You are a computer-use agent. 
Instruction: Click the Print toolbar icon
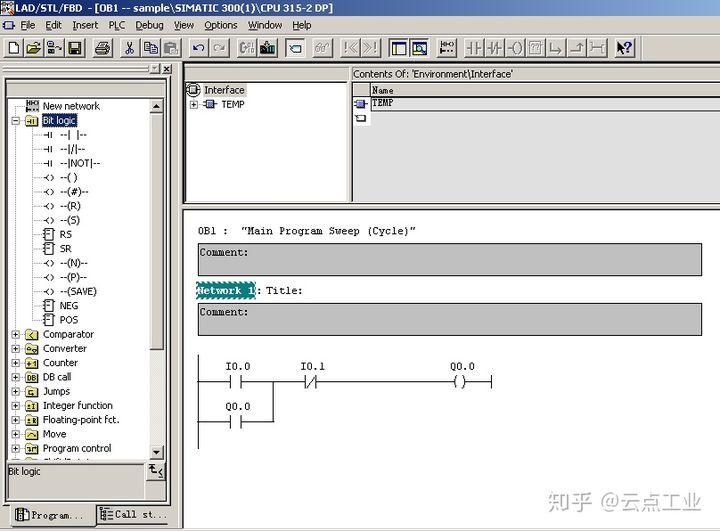tap(102, 47)
